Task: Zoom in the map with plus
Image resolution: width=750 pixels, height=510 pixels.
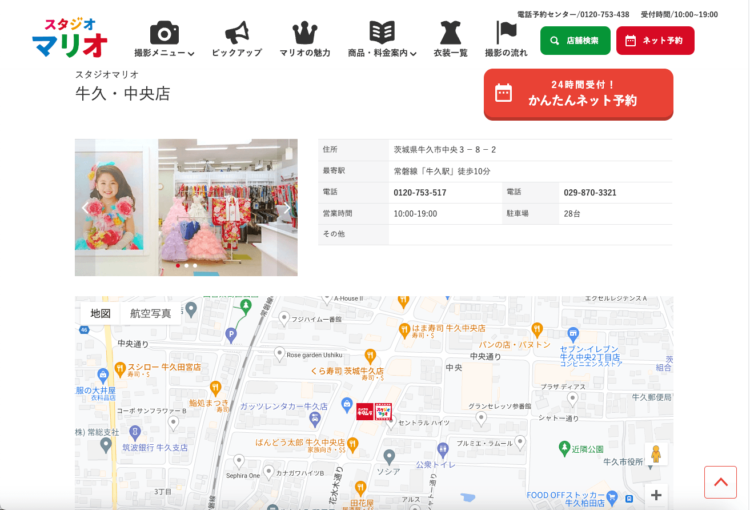Action: 656,495
